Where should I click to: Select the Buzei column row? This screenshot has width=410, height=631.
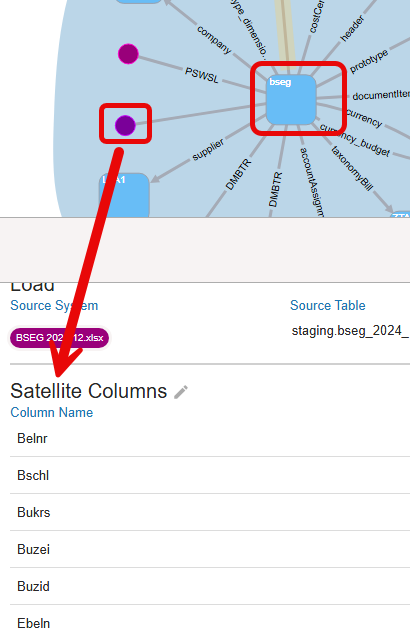[210, 549]
